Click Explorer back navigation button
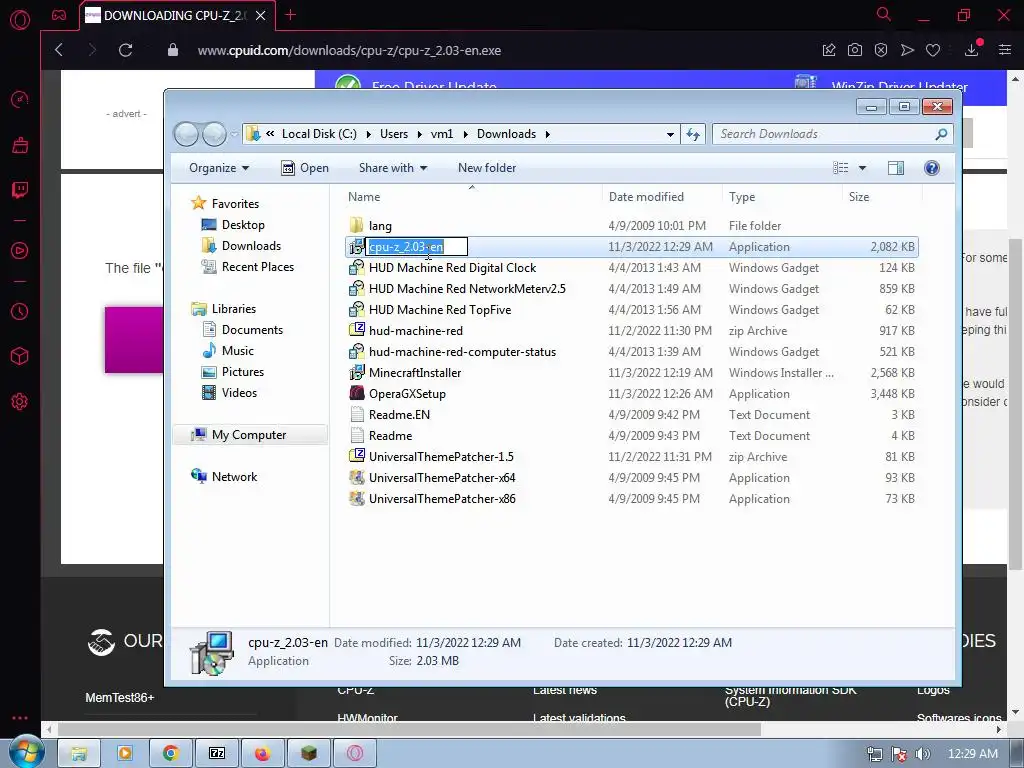Viewport: 1024px width, 768px height. point(187,134)
